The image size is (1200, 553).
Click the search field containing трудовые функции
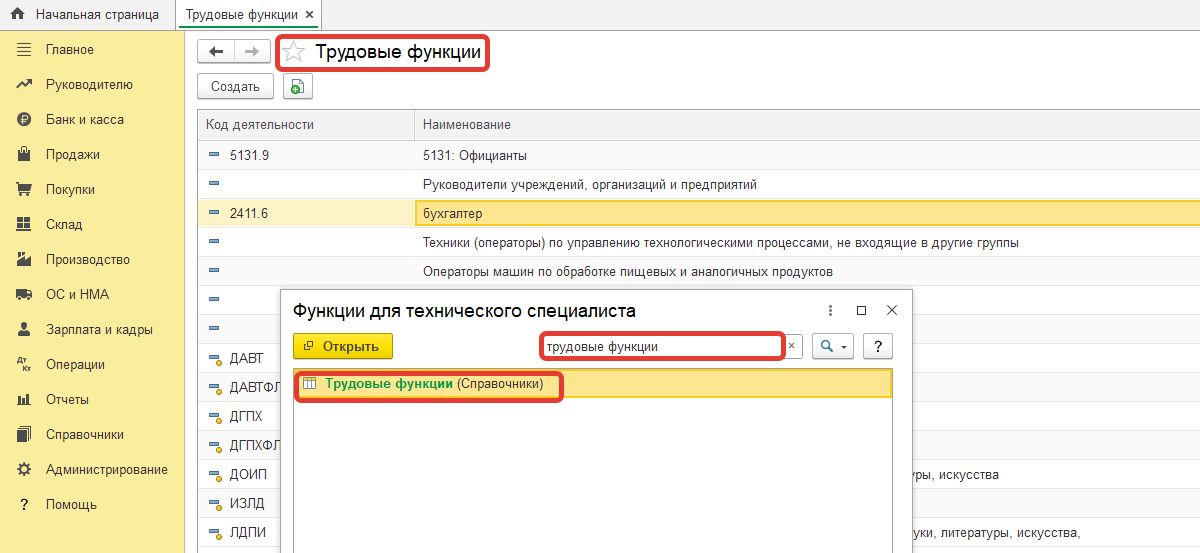(660, 346)
